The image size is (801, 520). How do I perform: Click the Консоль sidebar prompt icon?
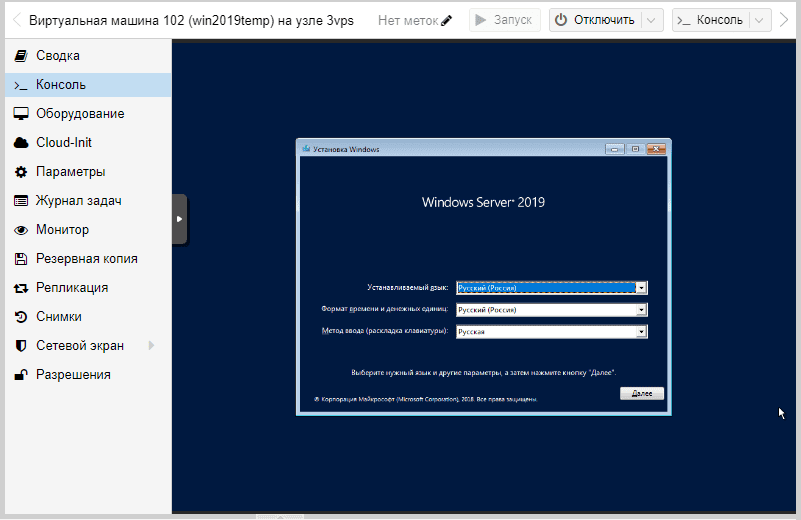[x=21, y=85]
